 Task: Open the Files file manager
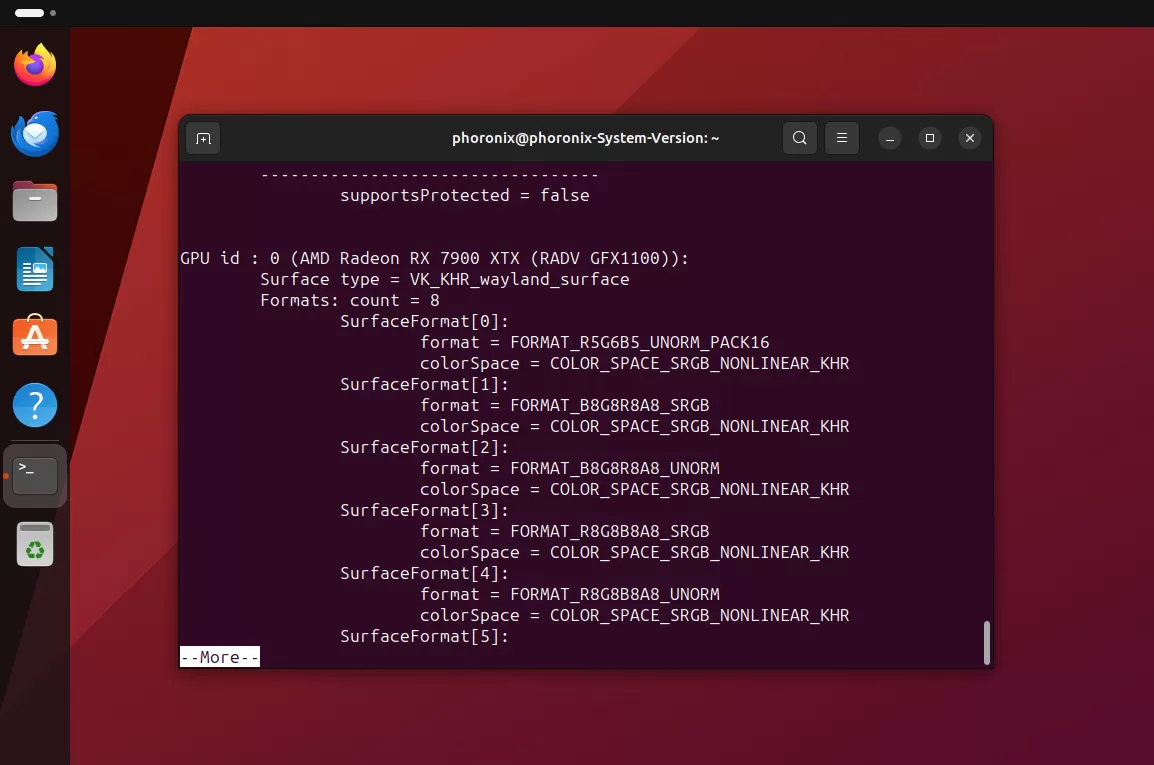(35, 201)
